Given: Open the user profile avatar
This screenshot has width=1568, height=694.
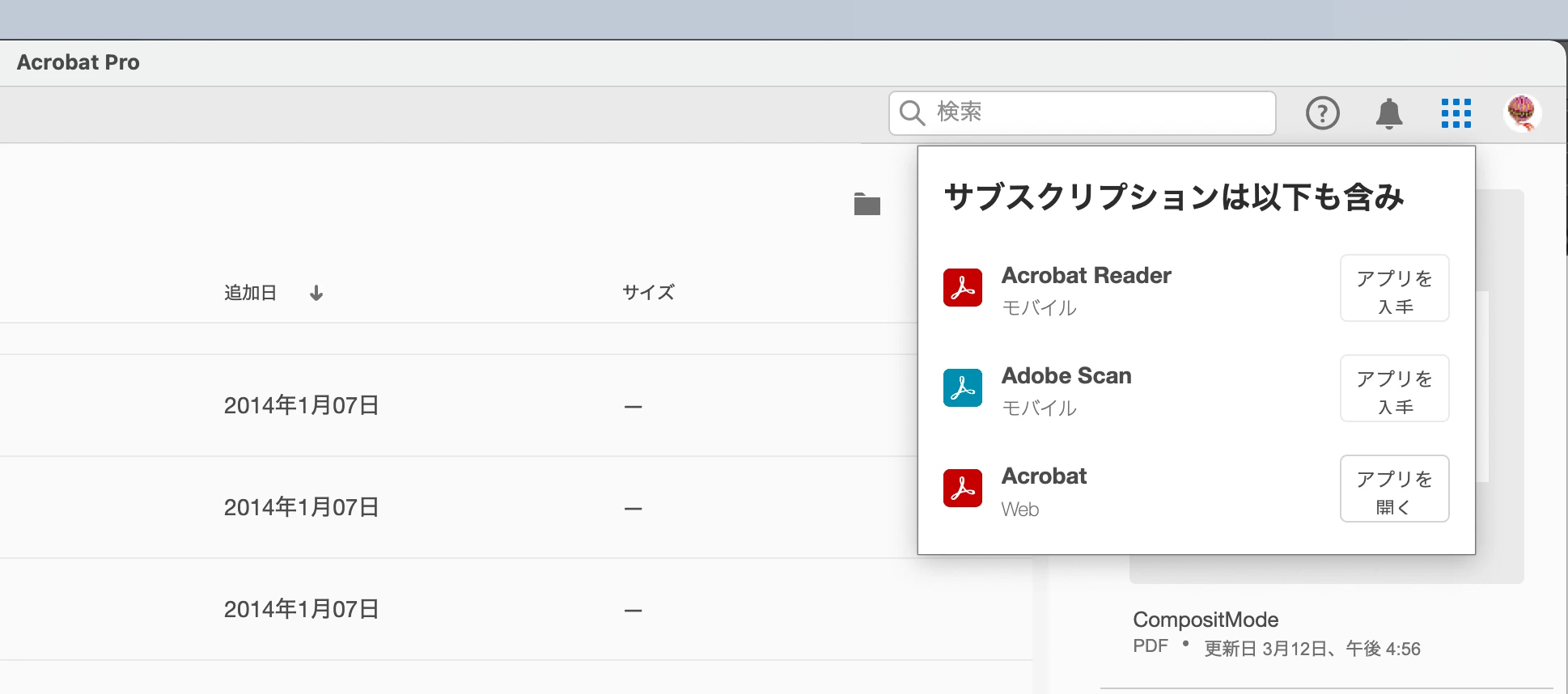Looking at the screenshot, I should (x=1522, y=113).
